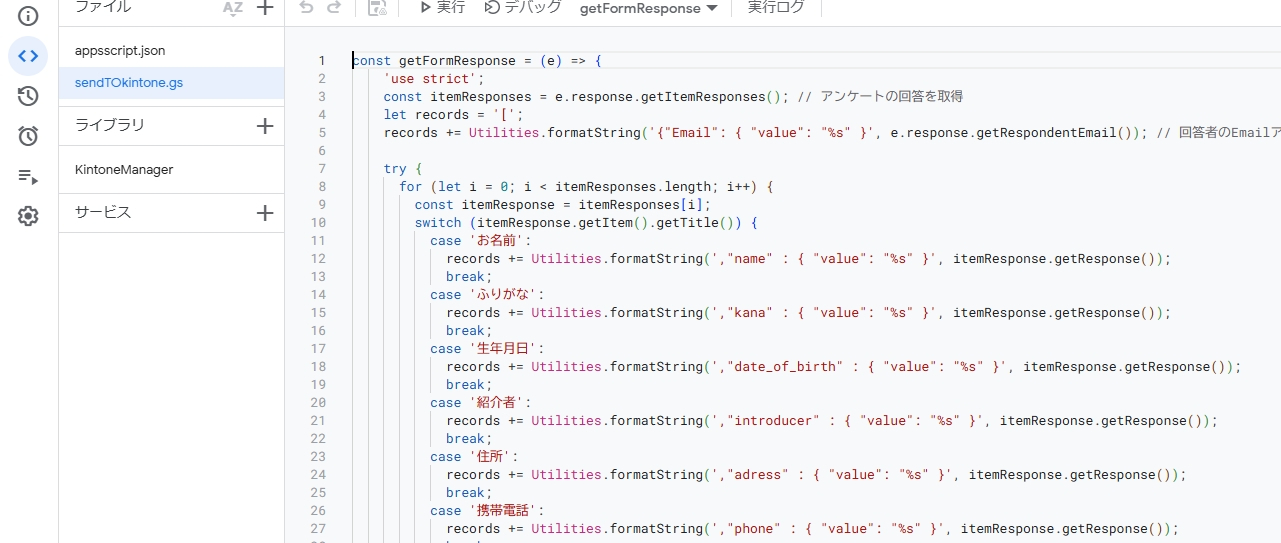Image resolution: width=1281 pixels, height=543 pixels.
Task: Open the 実行ログ execution log
Action: point(776,8)
